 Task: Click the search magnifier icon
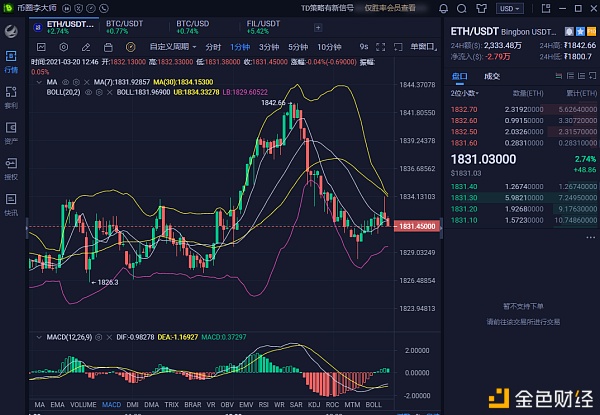[x=462, y=8]
